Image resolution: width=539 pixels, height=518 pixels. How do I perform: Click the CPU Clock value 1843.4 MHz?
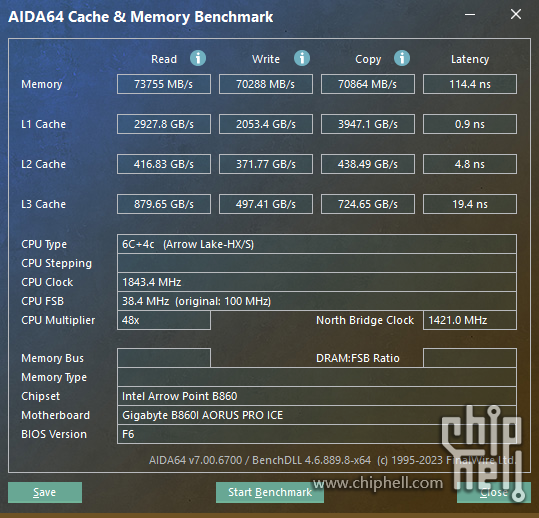317,282
